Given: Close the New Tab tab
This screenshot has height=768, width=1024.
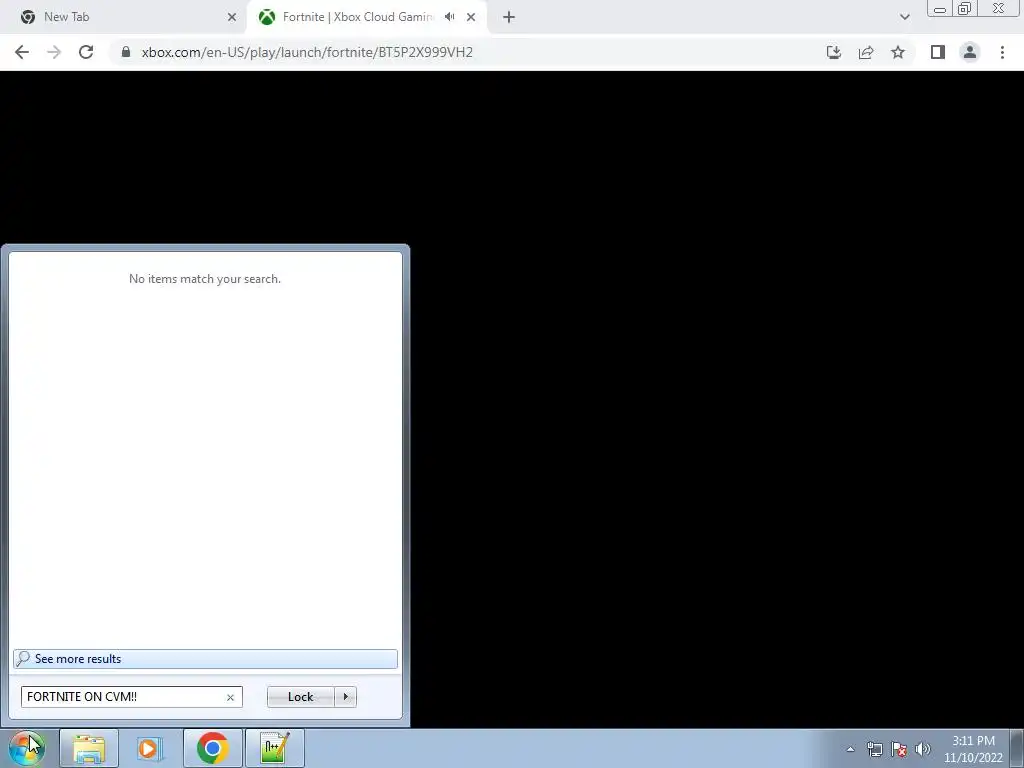Looking at the screenshot, I should (232, 17).
